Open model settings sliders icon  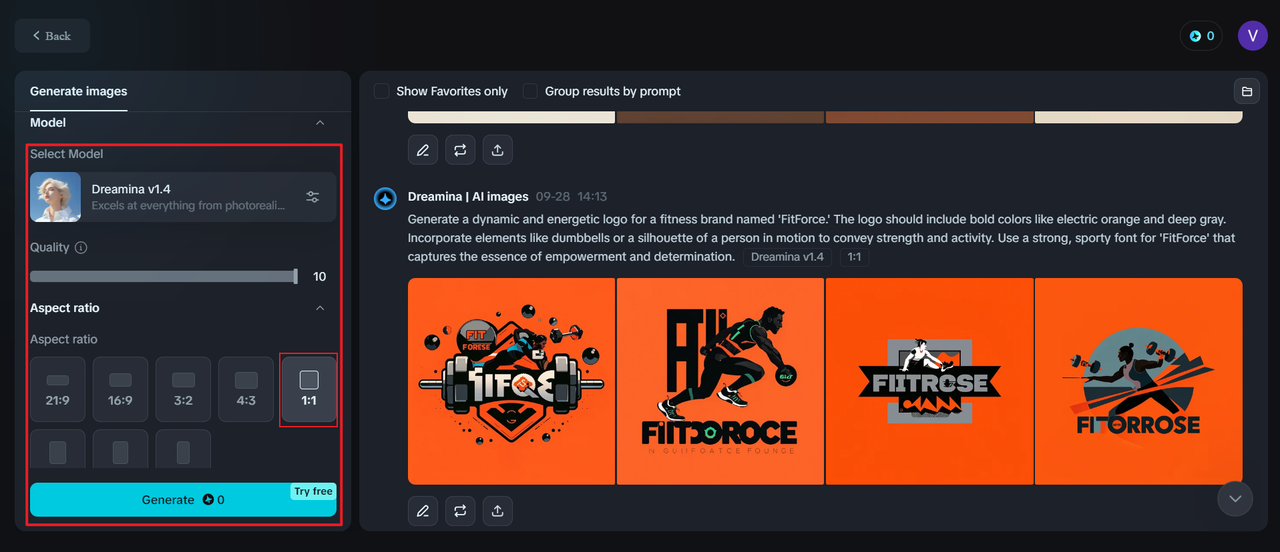coord(313,197)
